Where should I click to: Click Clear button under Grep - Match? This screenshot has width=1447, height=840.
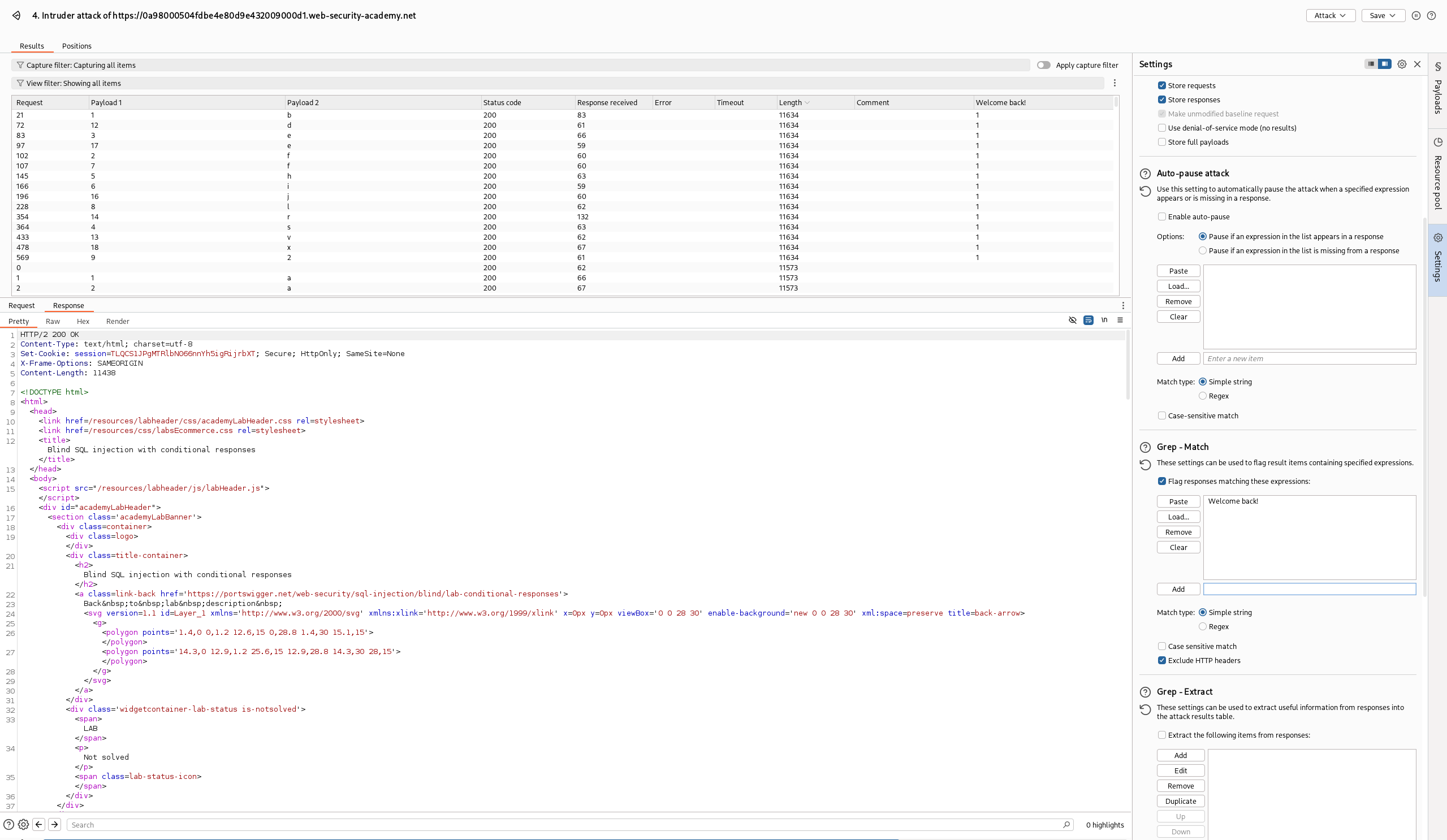point(1178,548)
